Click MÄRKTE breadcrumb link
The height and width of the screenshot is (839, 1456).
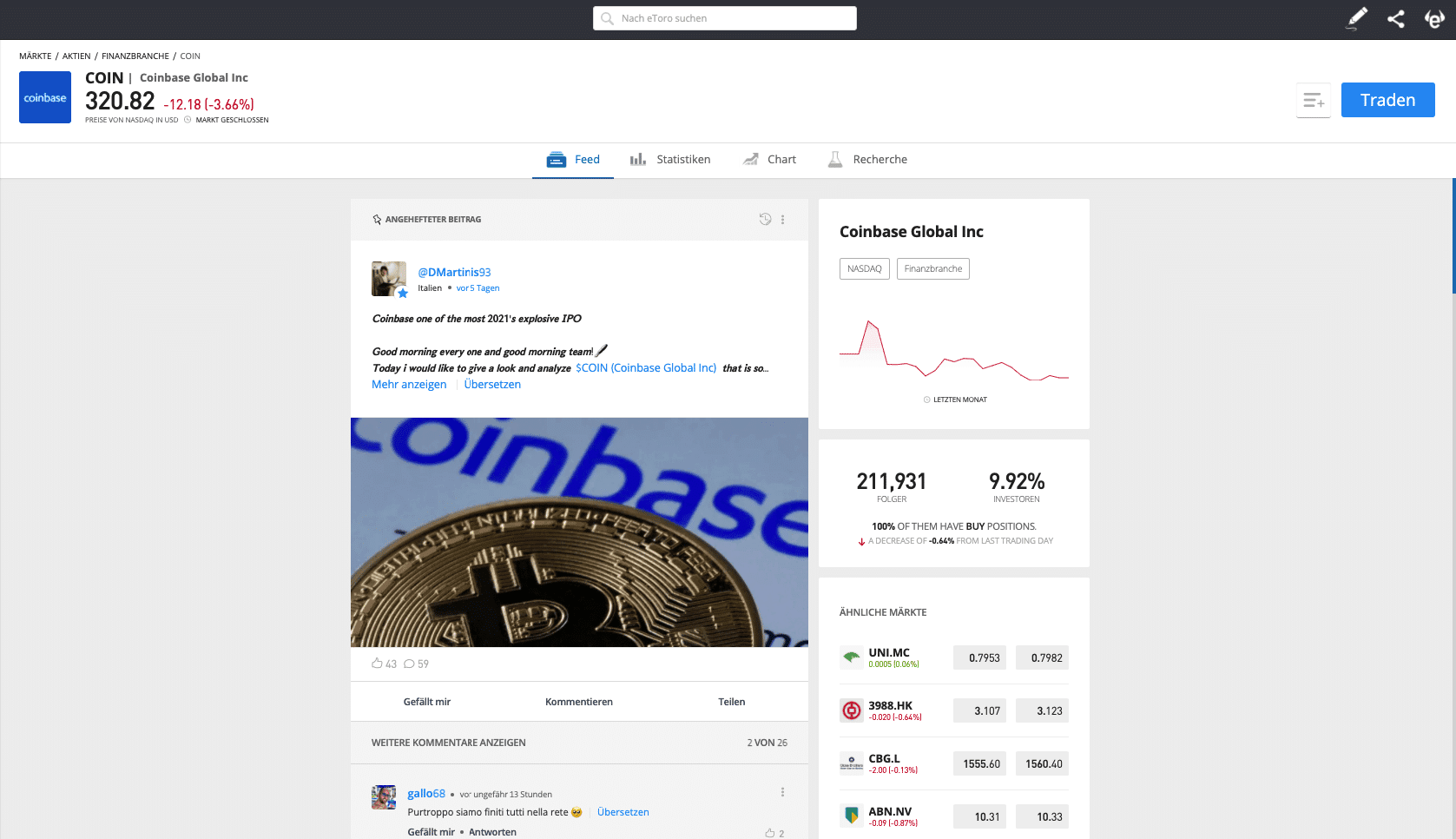click(36, 56)
